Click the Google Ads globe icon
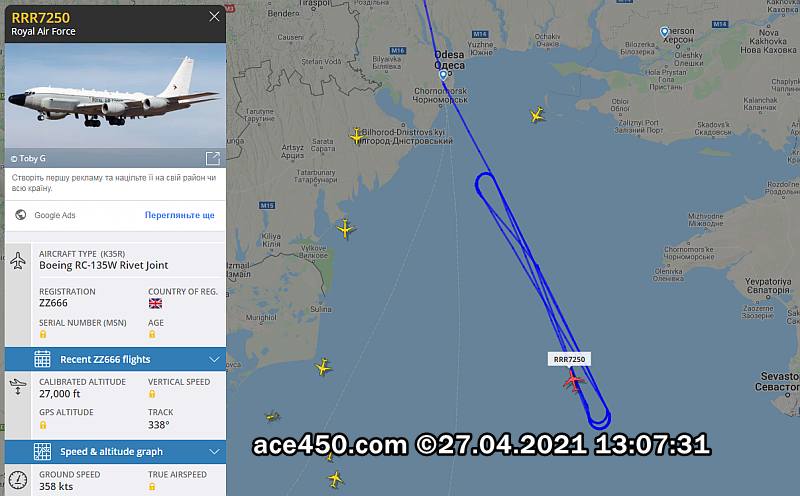The image size is (800, 496). click(21, 215)
